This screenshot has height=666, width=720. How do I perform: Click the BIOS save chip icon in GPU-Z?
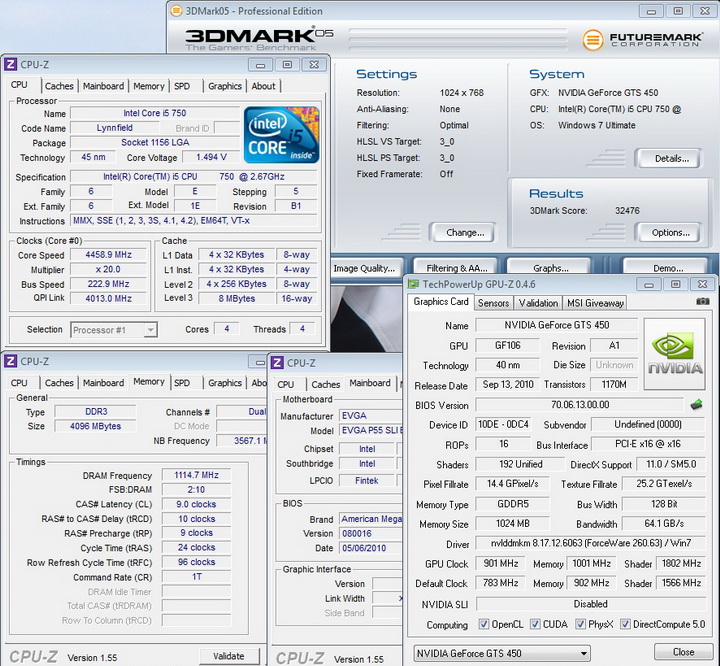[696, 405]
